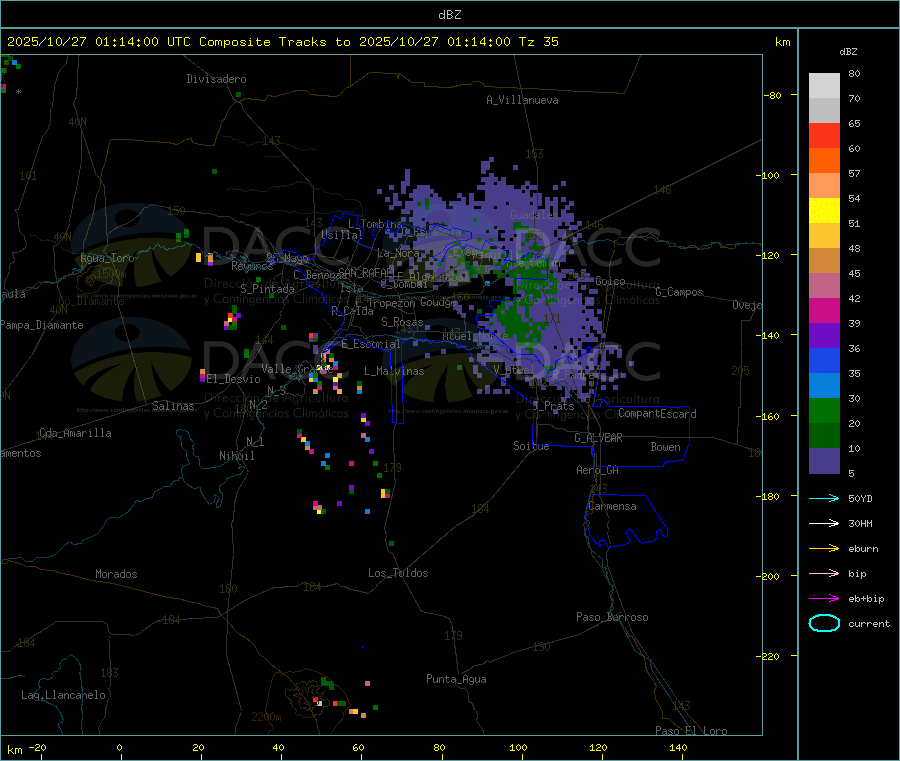Click the magenta eb+bip arrow legend icon
The height and width of the screenshot is (761, 900).
[824, 599]
